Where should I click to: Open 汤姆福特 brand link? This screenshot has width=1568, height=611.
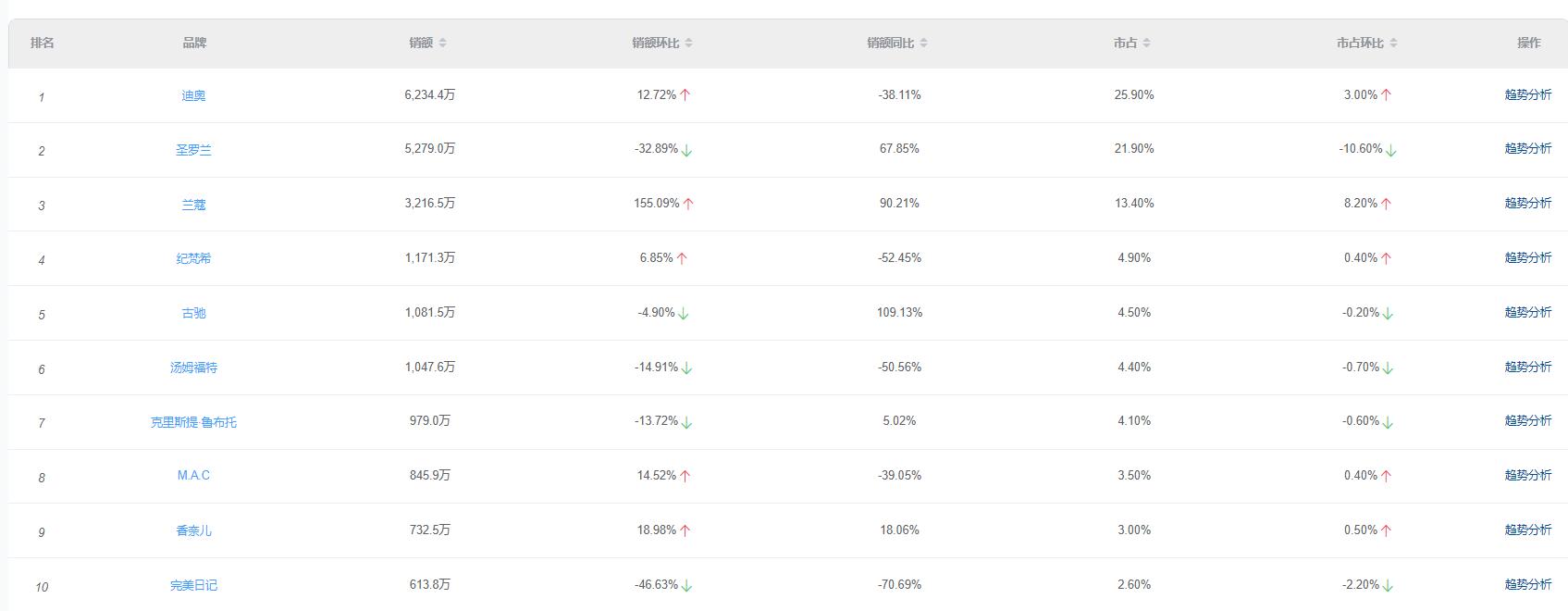point(193,368)
